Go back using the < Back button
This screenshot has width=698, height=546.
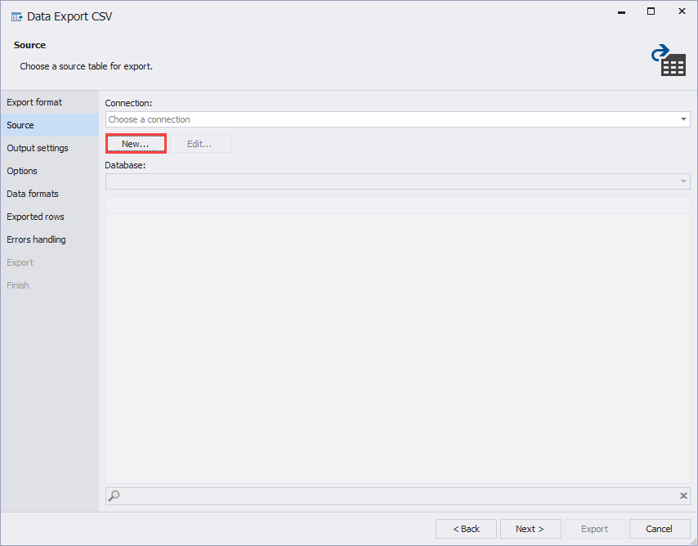466,529
